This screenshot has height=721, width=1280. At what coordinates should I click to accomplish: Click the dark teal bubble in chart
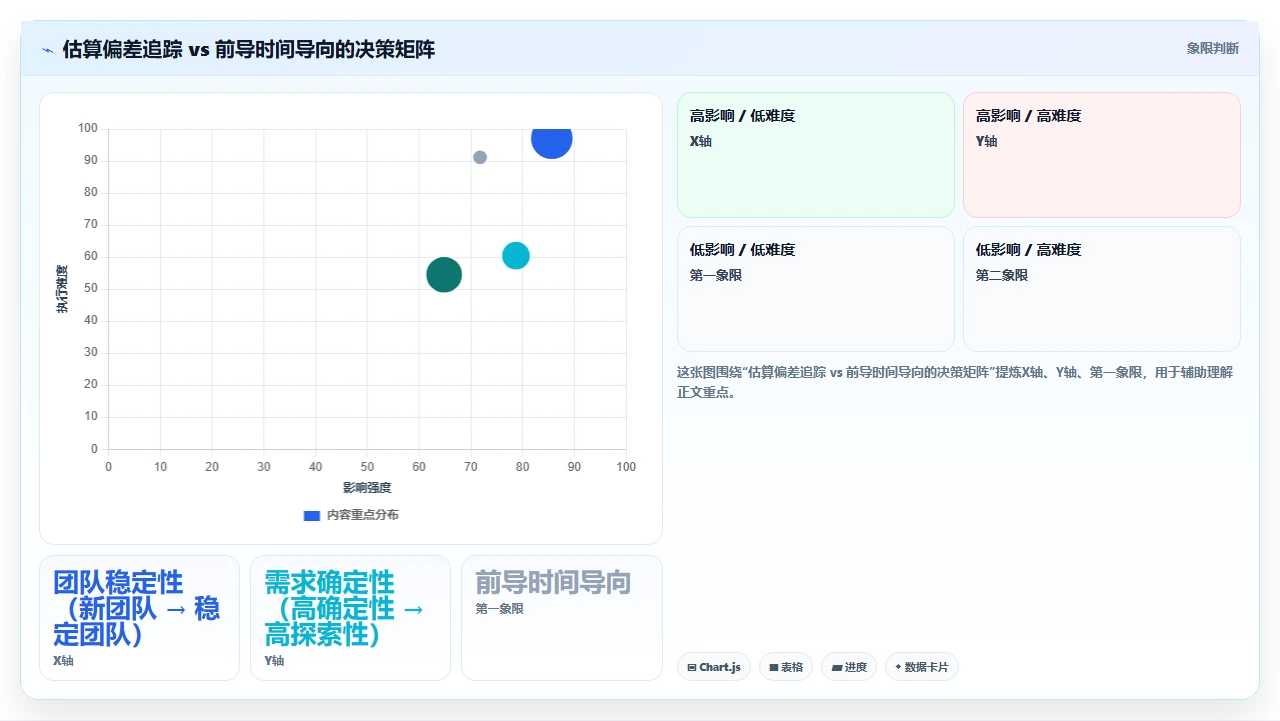tap(444, 274)
